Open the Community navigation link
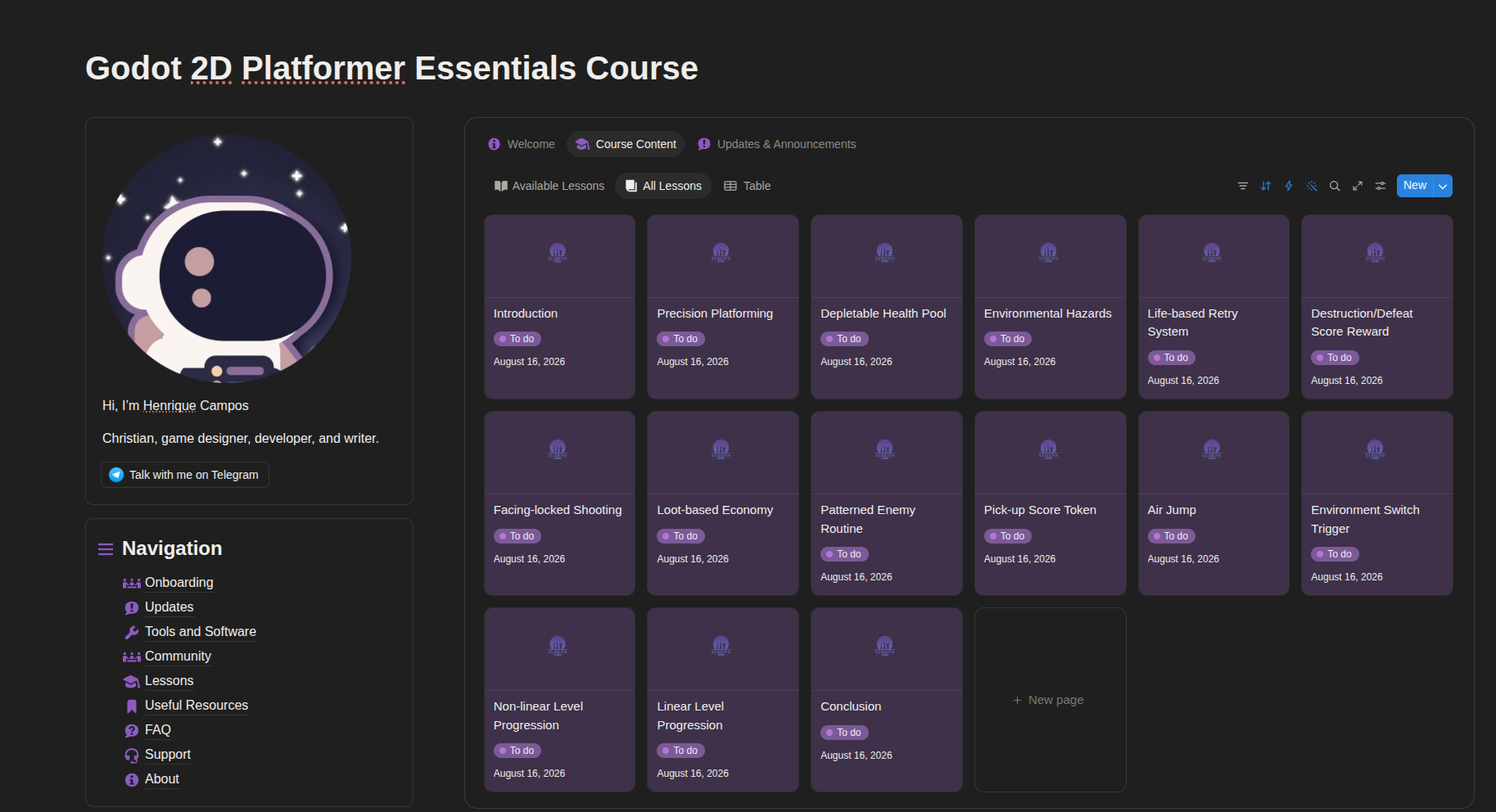Image resolution: width=1496 pixels, height=812 pixels. point(178,656)
